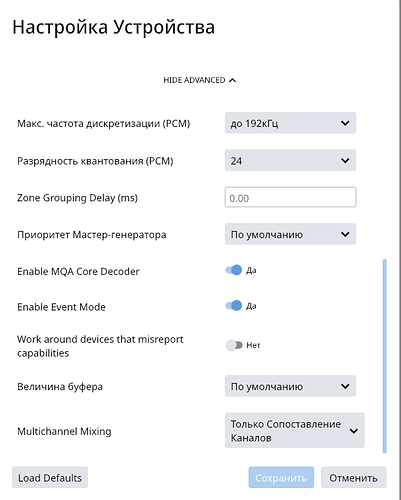Open the Величина буфера dropdown
The width and height of the screenshot is (401, 500).
coord(290,386)
